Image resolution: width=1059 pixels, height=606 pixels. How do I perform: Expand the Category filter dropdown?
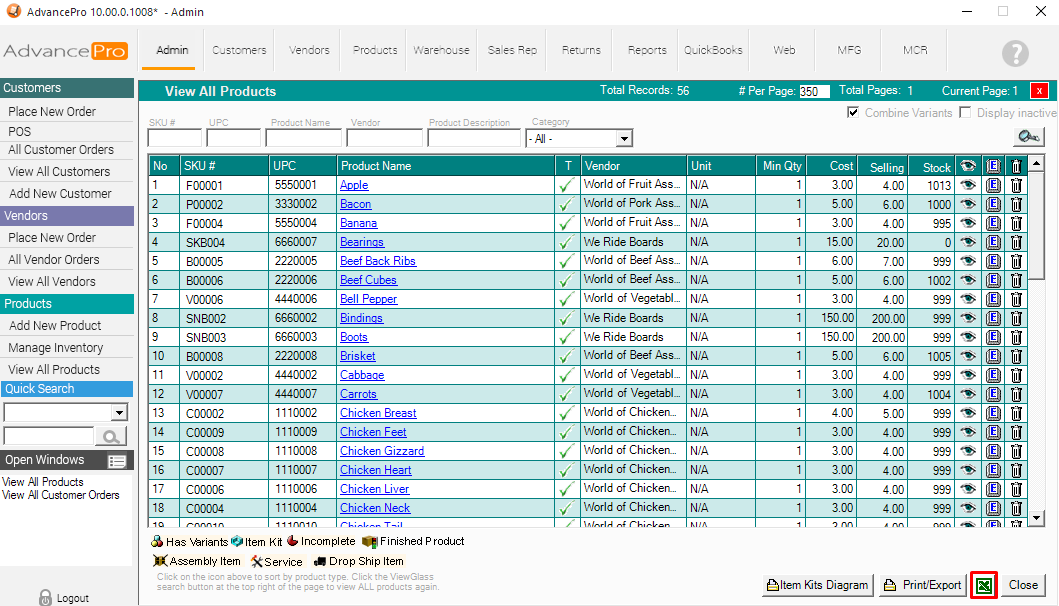(x=624, y=139)
